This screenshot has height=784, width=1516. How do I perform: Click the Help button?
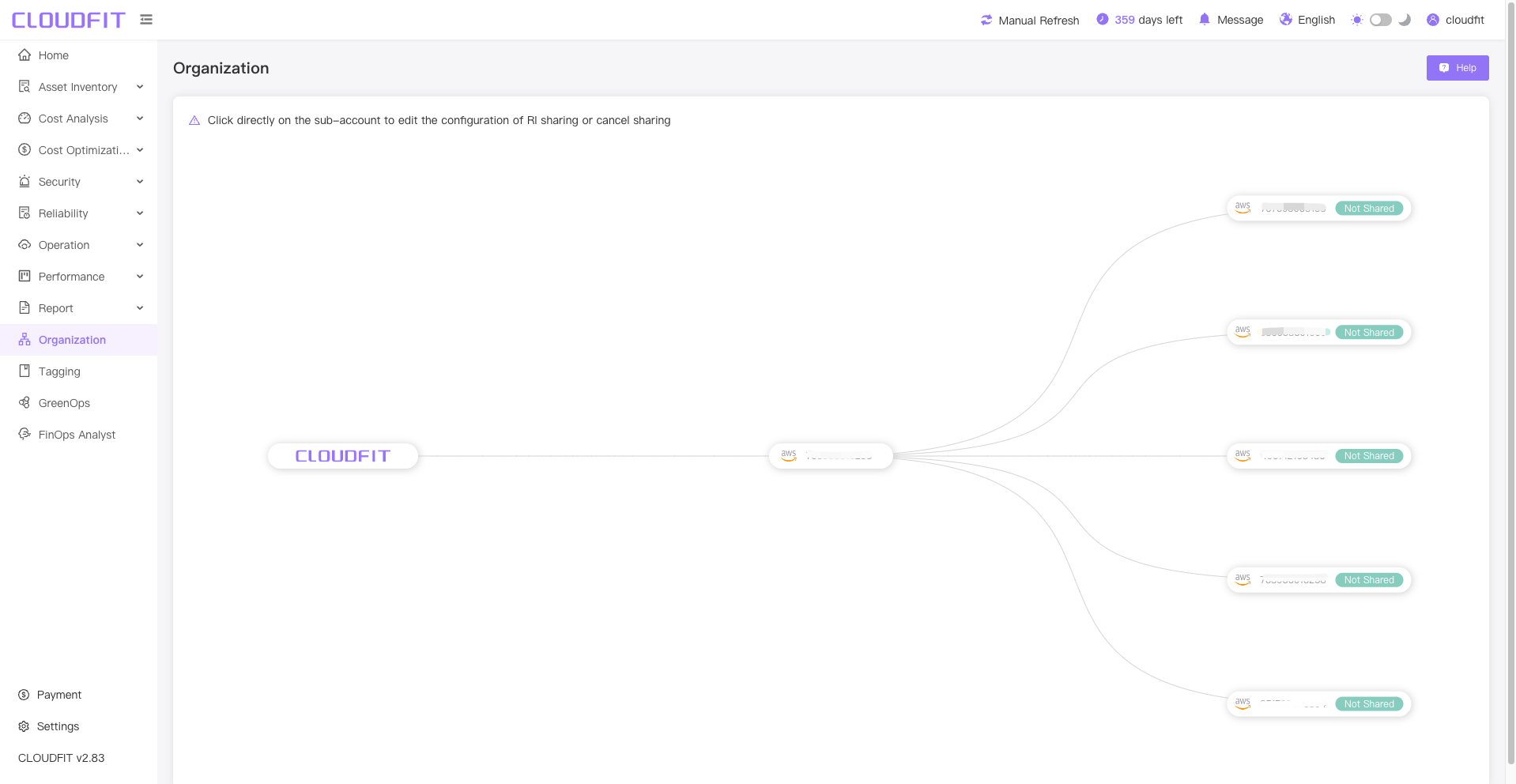(x=1458, y=68)
